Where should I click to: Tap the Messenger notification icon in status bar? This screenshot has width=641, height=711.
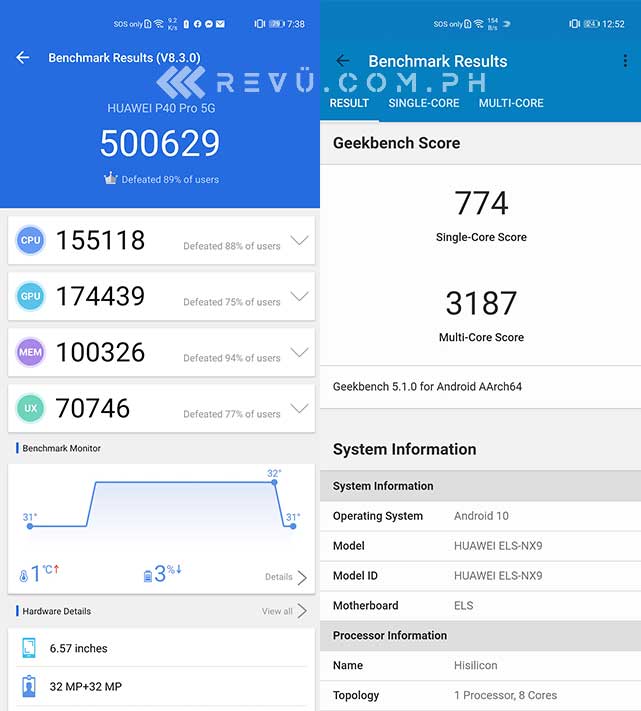[209, 24]
